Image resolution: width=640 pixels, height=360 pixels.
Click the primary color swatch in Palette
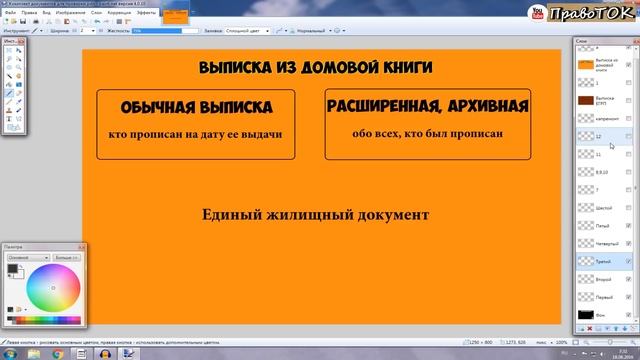click(12, 269)
